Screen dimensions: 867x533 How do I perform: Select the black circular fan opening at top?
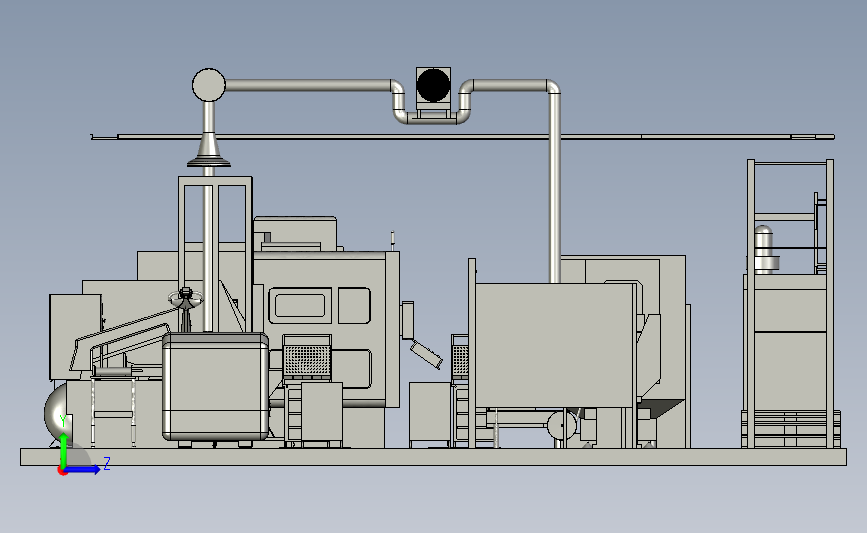434,85
